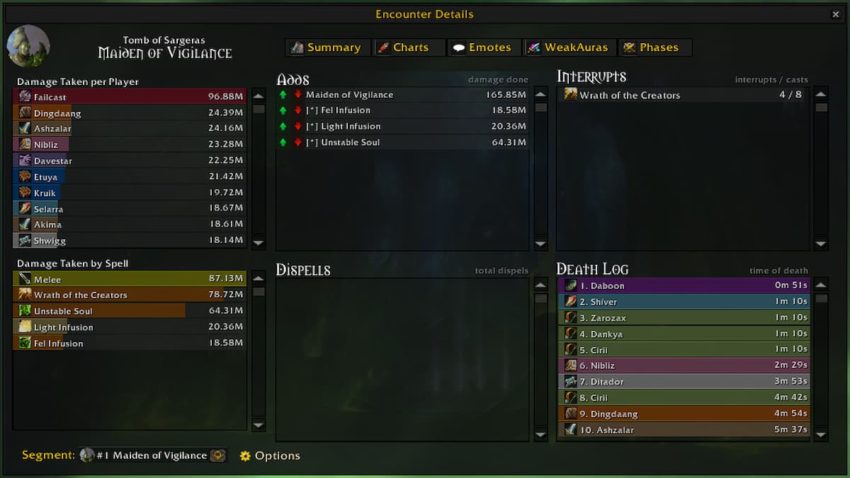The image size is (850, 478).
Task: Click the Failcast class icon
Action: coord(25,96)
